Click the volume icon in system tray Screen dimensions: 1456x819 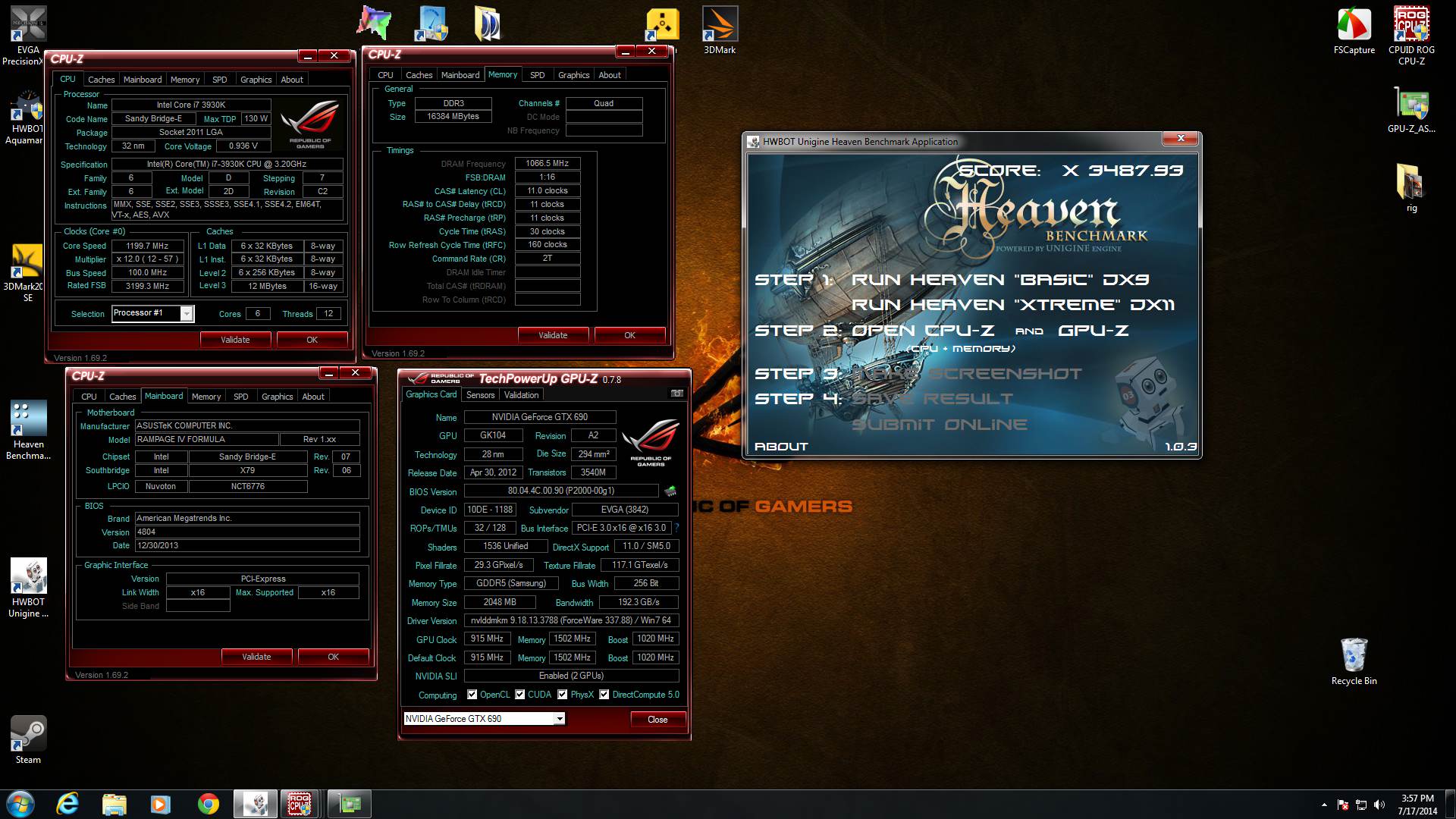(1379, 805)
